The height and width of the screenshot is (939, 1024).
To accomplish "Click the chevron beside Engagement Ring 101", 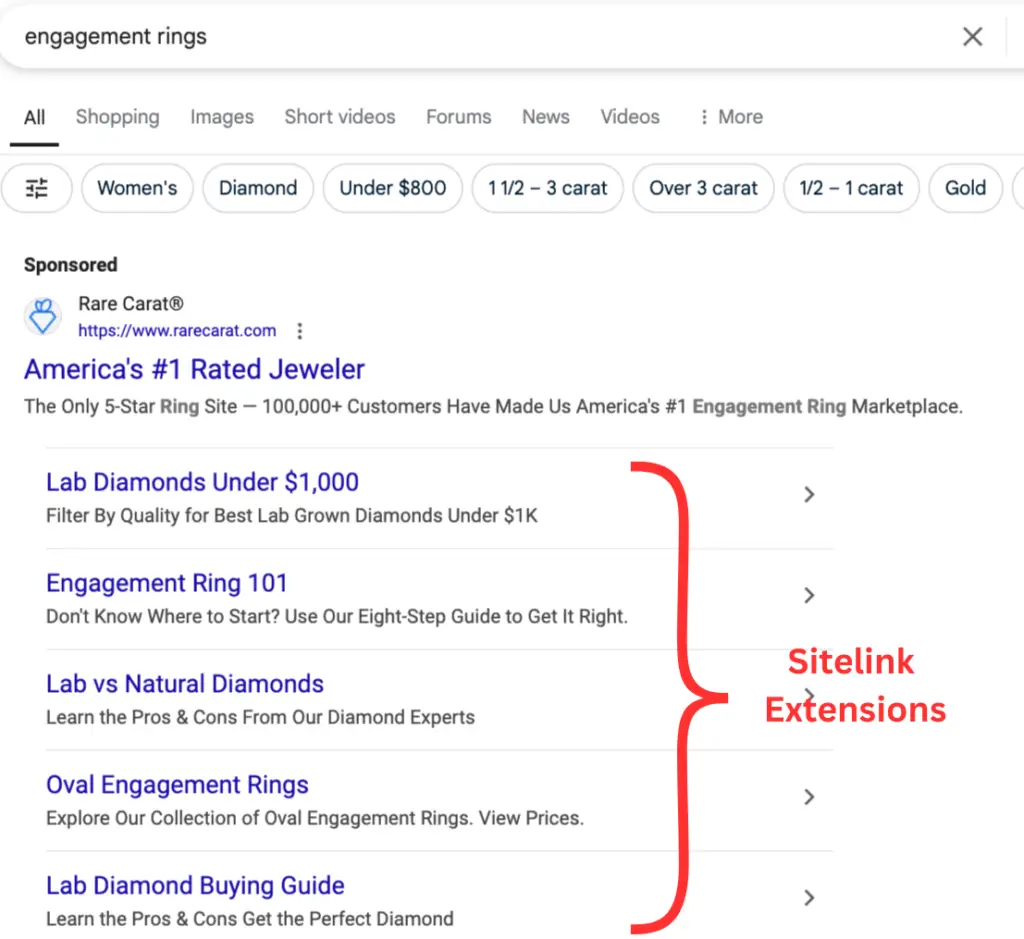I will (808, 595).
